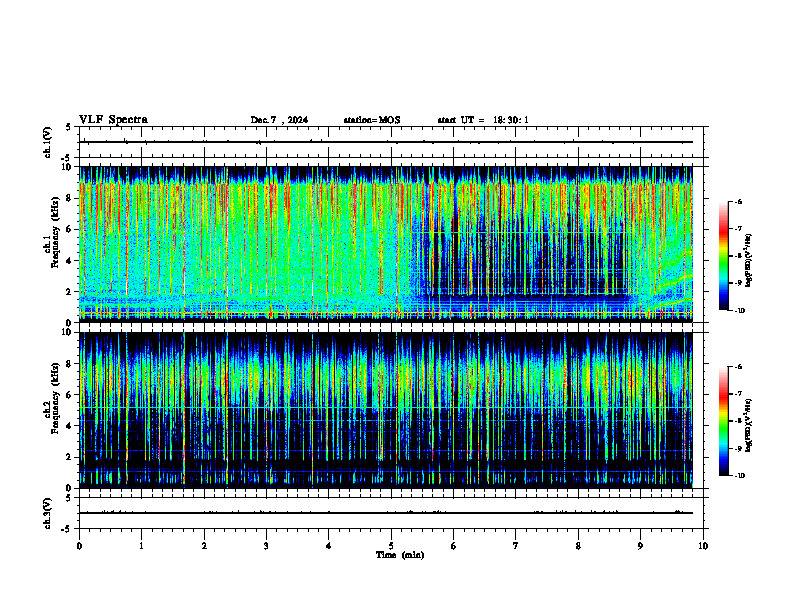Click the "Time (min)" axis label
Viewport: 792px width, 612px height.
point(400,555)
